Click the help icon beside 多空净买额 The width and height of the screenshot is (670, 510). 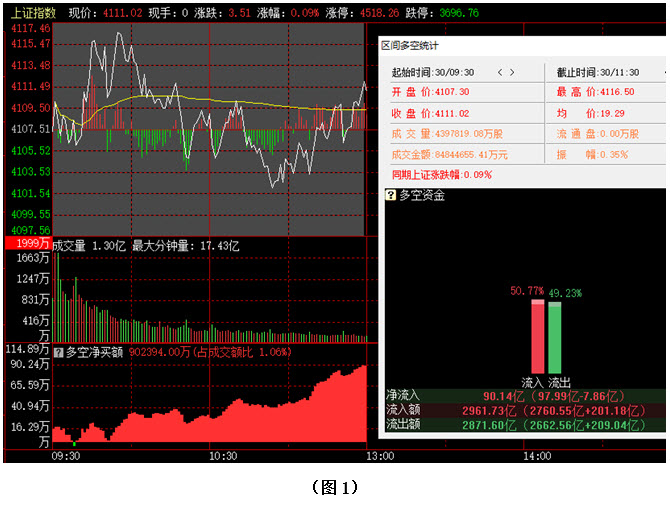point(59,352)
